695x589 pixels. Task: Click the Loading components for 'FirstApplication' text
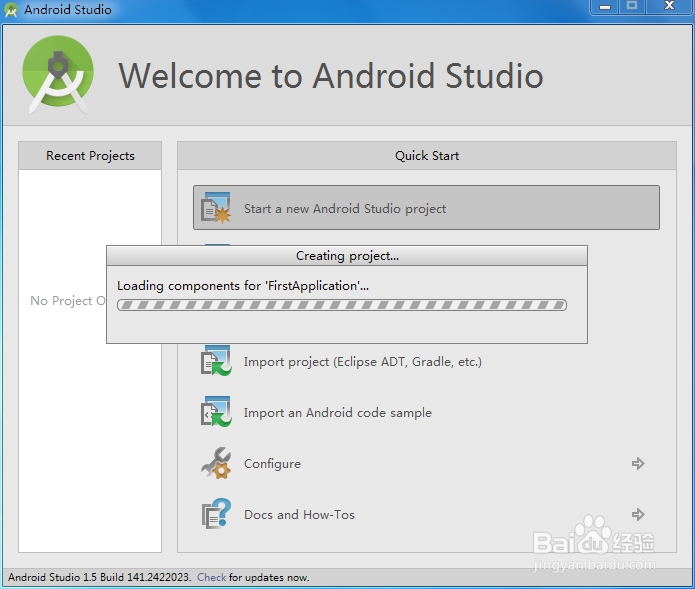tap(243, 286)
